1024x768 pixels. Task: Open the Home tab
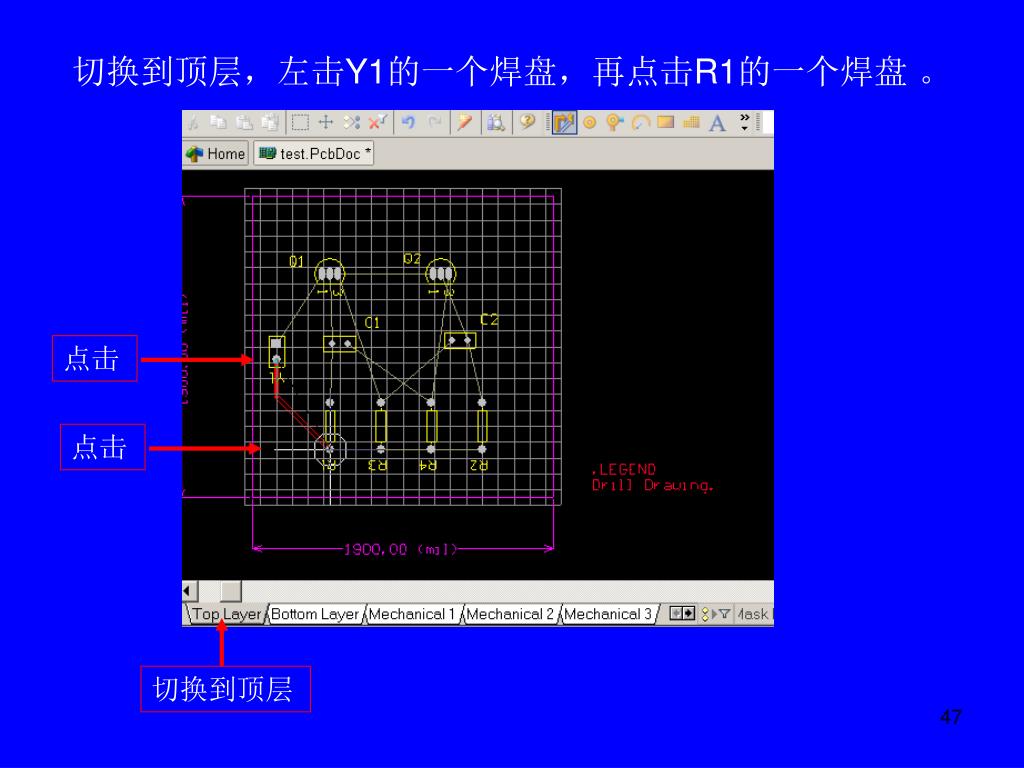[x=216, y=154]
